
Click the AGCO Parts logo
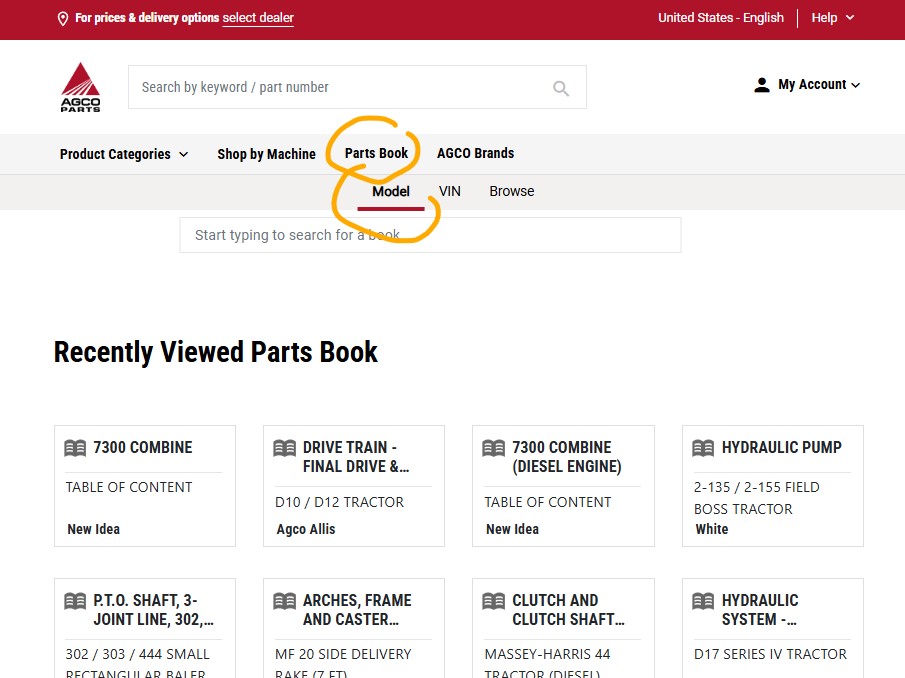pyautogui.click(x=80, y=87)
